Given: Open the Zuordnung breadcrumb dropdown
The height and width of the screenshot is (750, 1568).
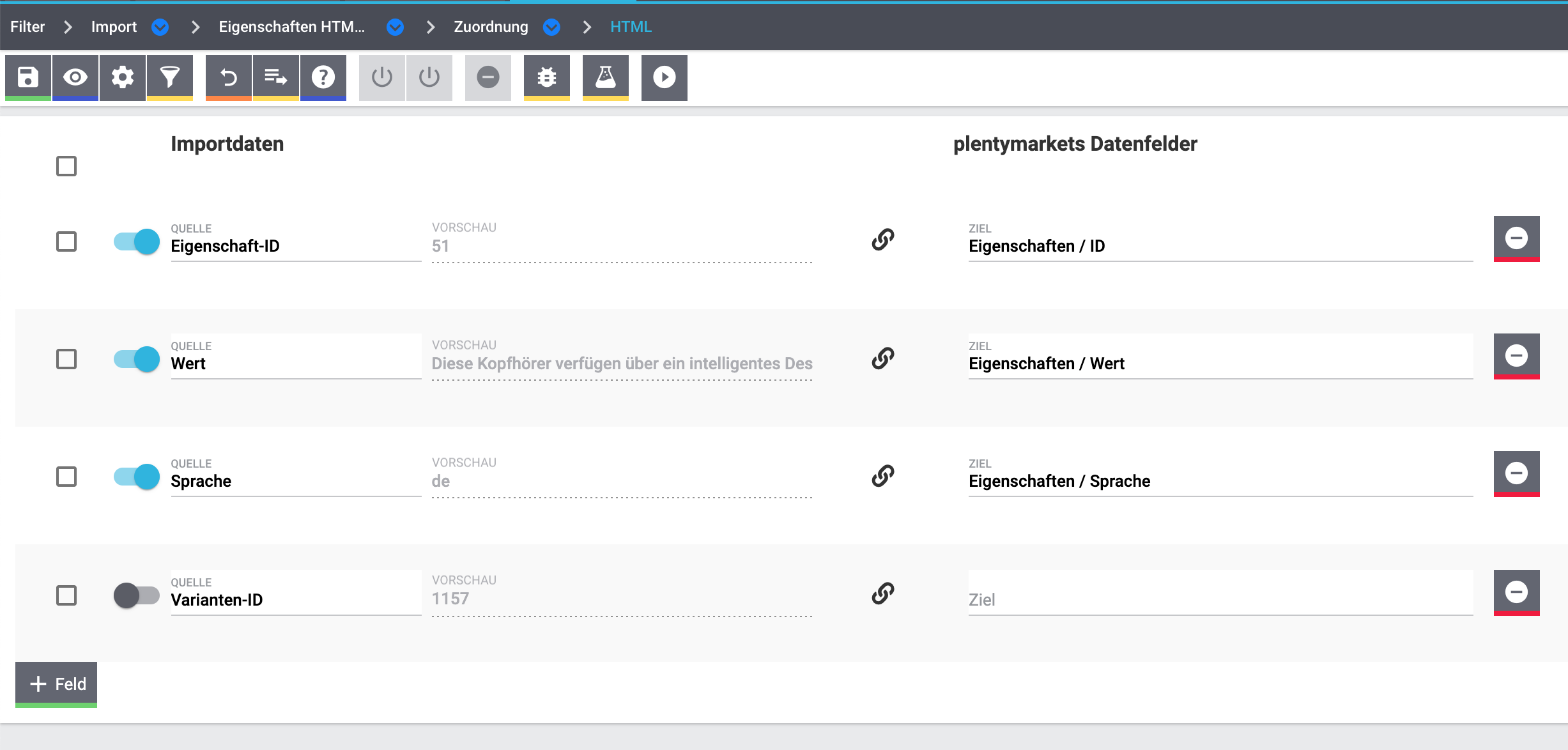Looking at the screenshot, I should 551,27.
